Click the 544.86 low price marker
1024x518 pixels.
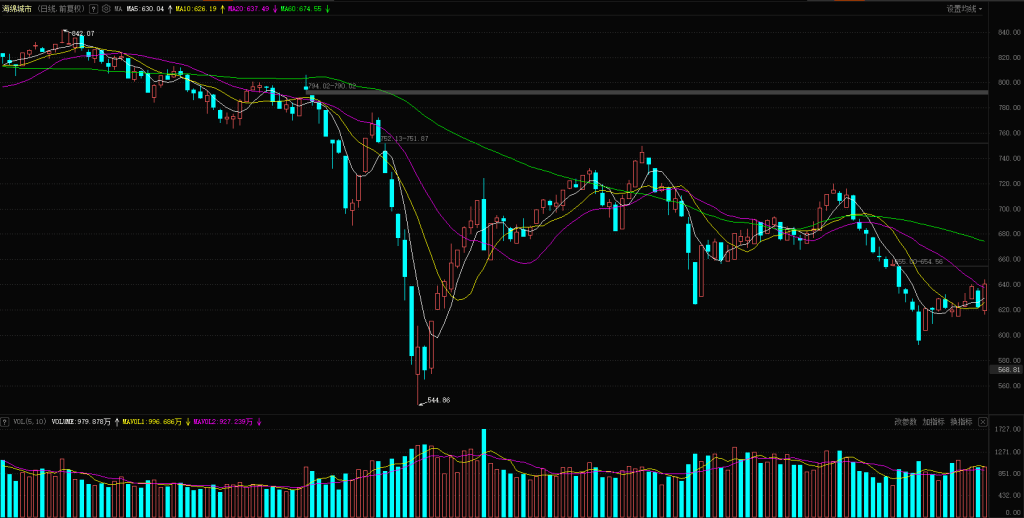coord(438,400)
